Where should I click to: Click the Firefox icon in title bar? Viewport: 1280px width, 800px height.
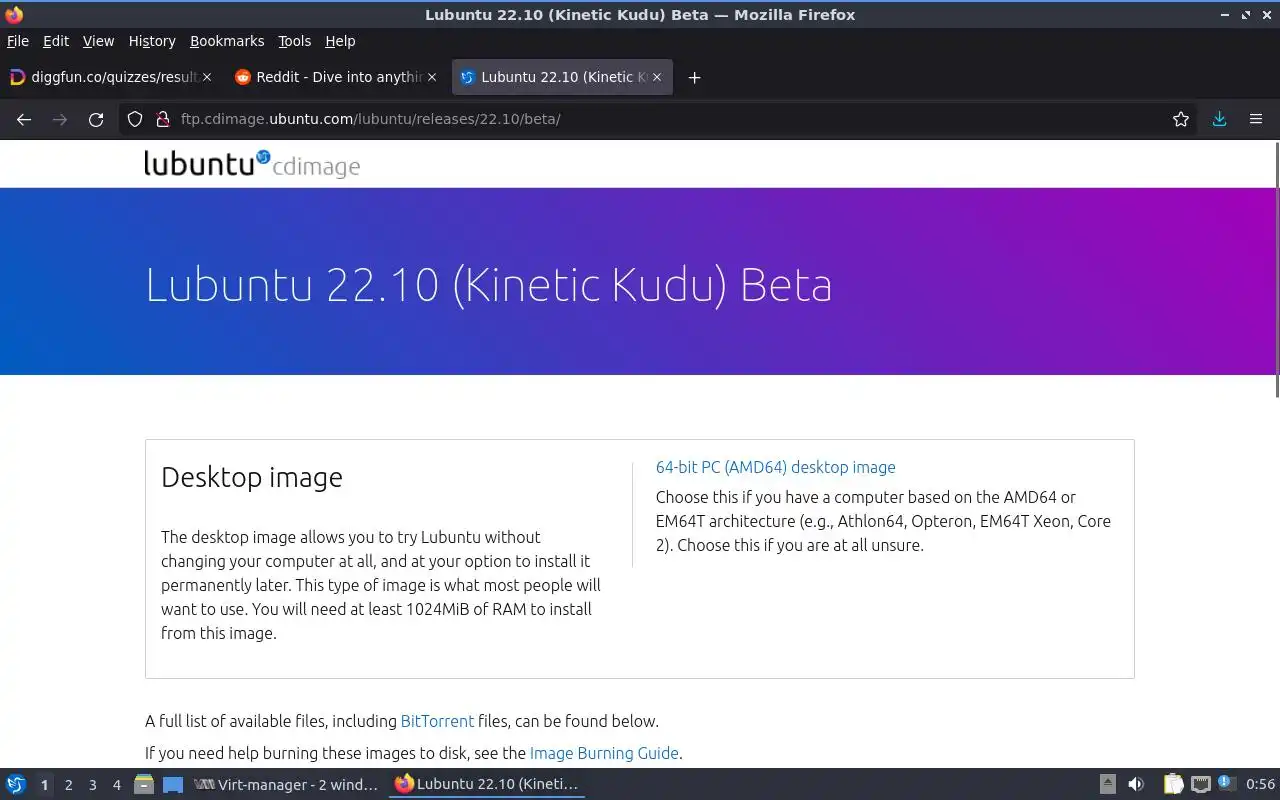(14, 14)
